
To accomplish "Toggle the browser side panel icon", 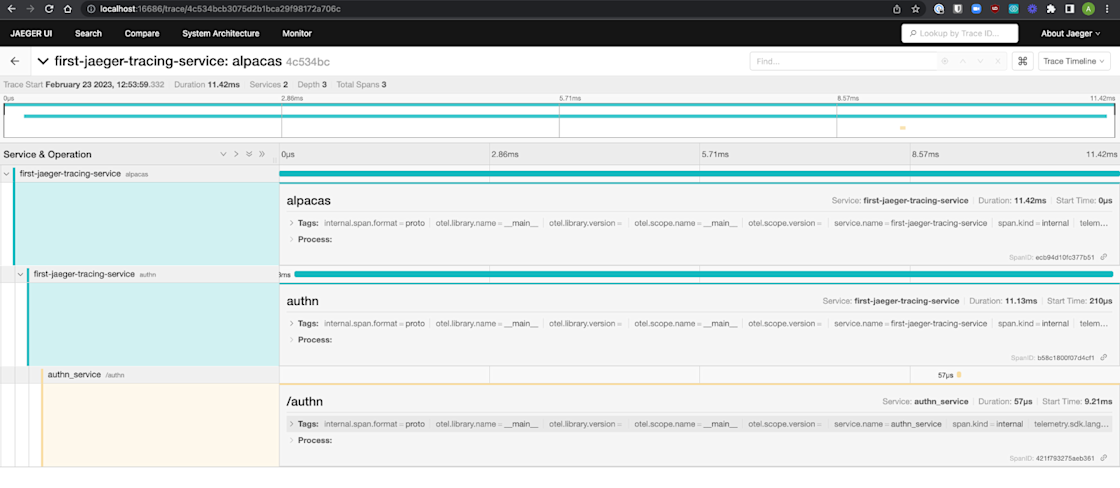I will [x=1069, y=9].
